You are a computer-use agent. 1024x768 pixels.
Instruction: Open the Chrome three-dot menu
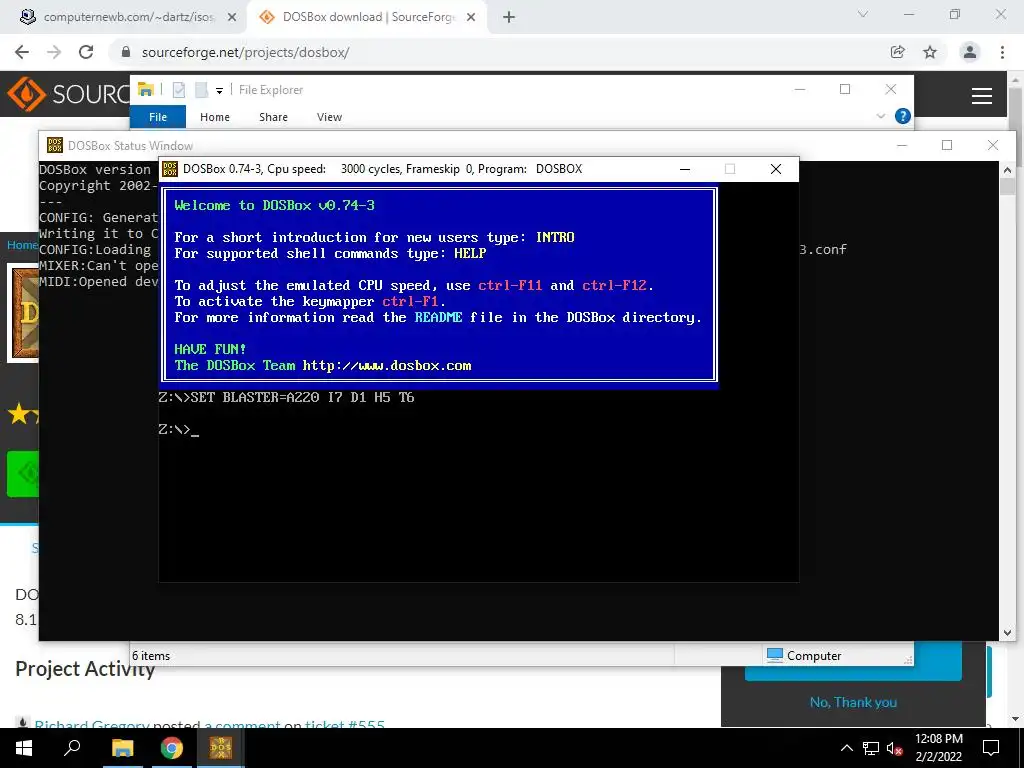(x=1002, y=52)
